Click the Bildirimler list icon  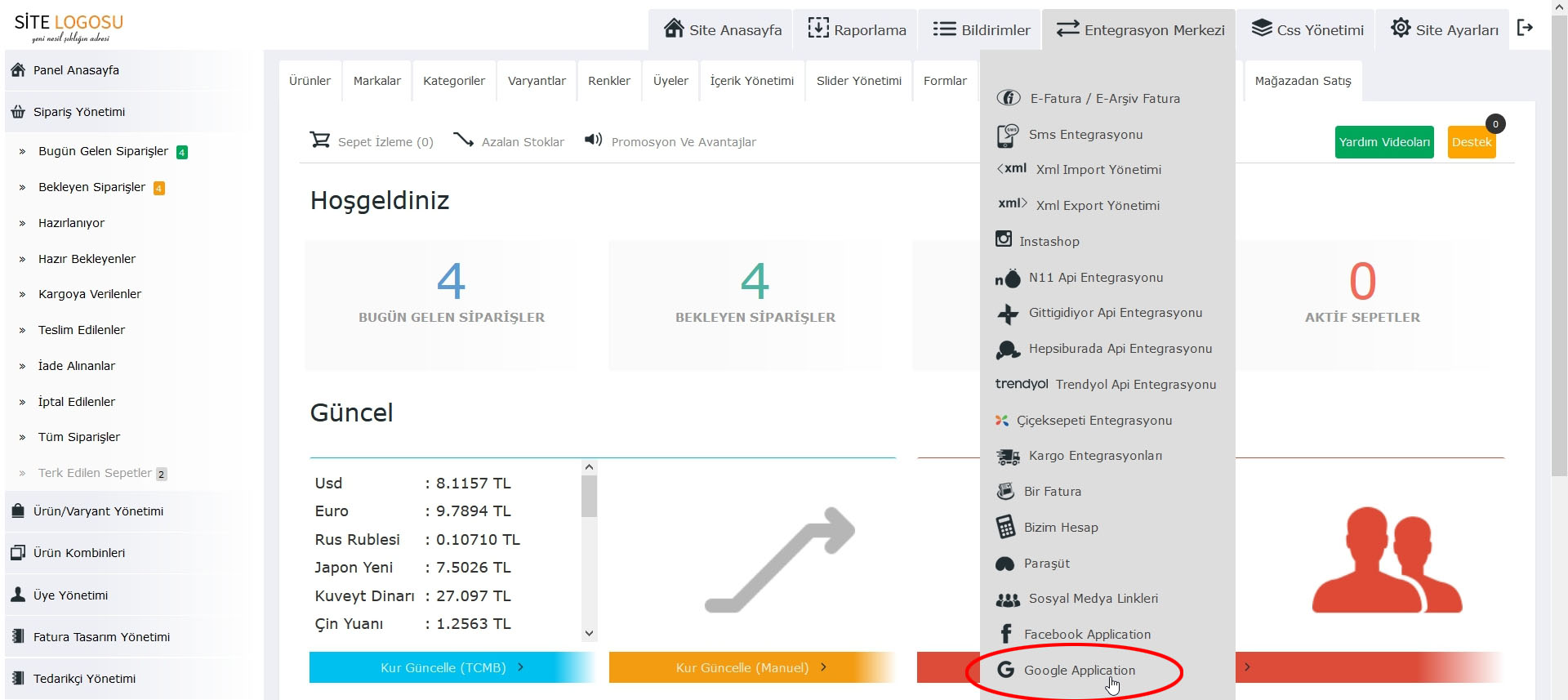click(x=945, y=29)
